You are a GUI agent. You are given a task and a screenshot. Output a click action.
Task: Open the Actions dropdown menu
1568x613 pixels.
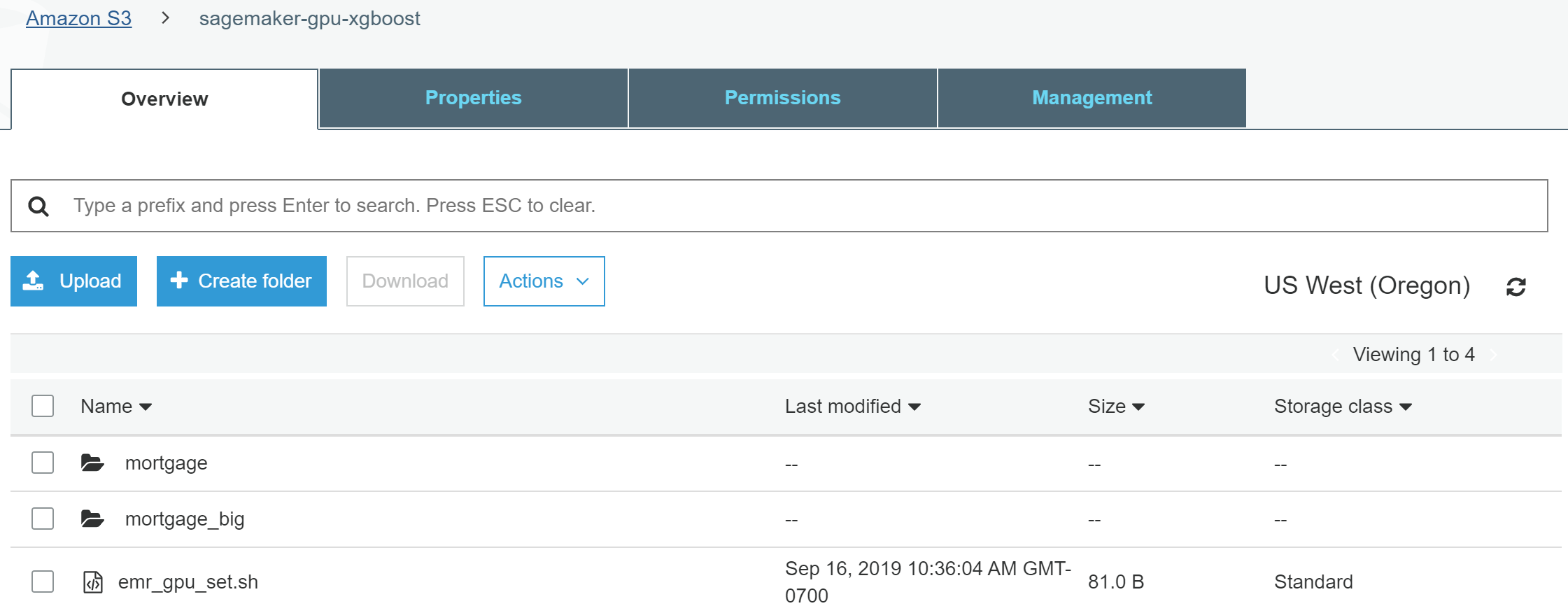pyautogui.click(x=544, y=281)
